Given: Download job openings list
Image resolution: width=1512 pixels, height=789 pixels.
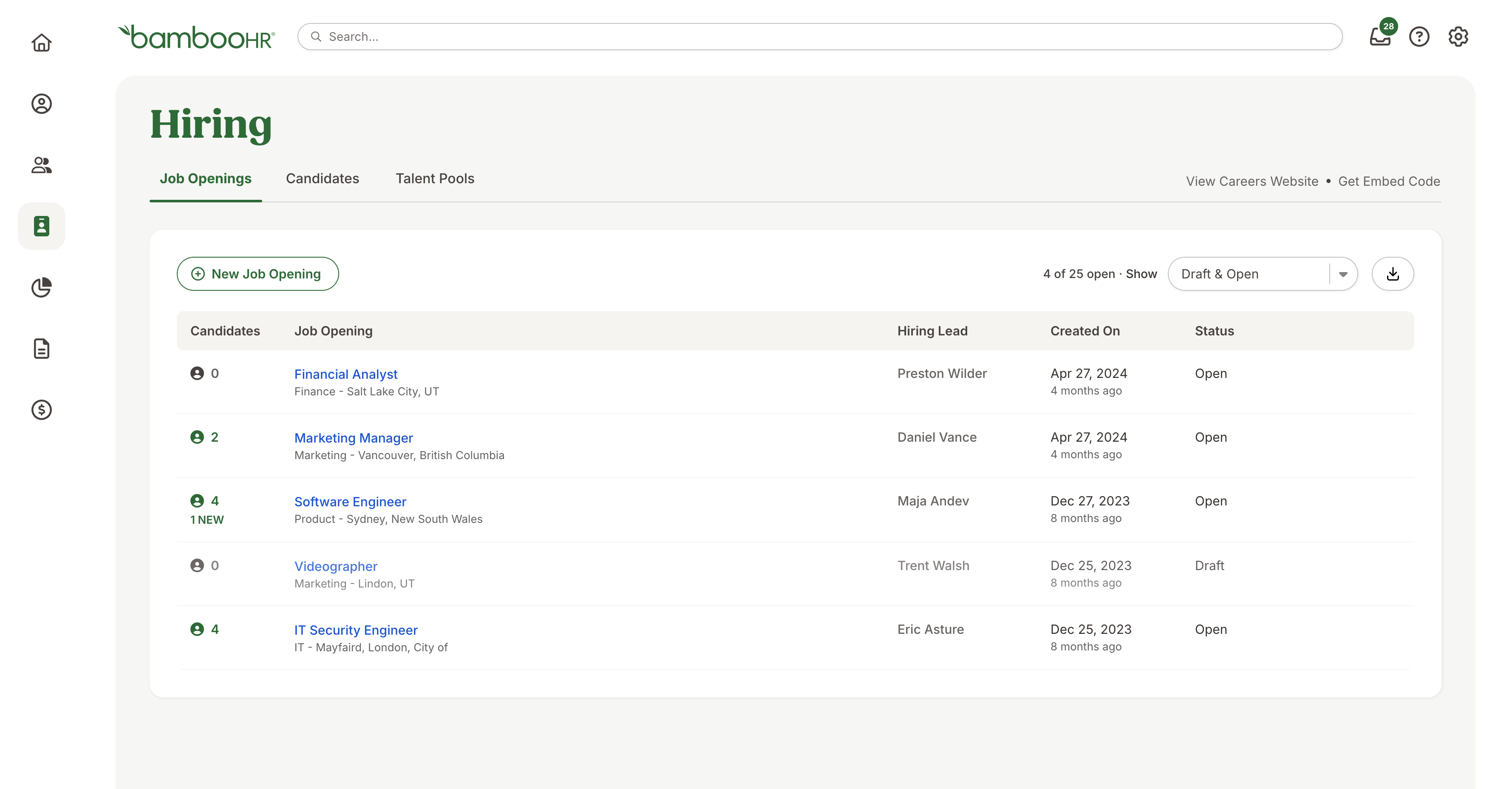Looking at the screenshot, I should tap(1392, 274).
